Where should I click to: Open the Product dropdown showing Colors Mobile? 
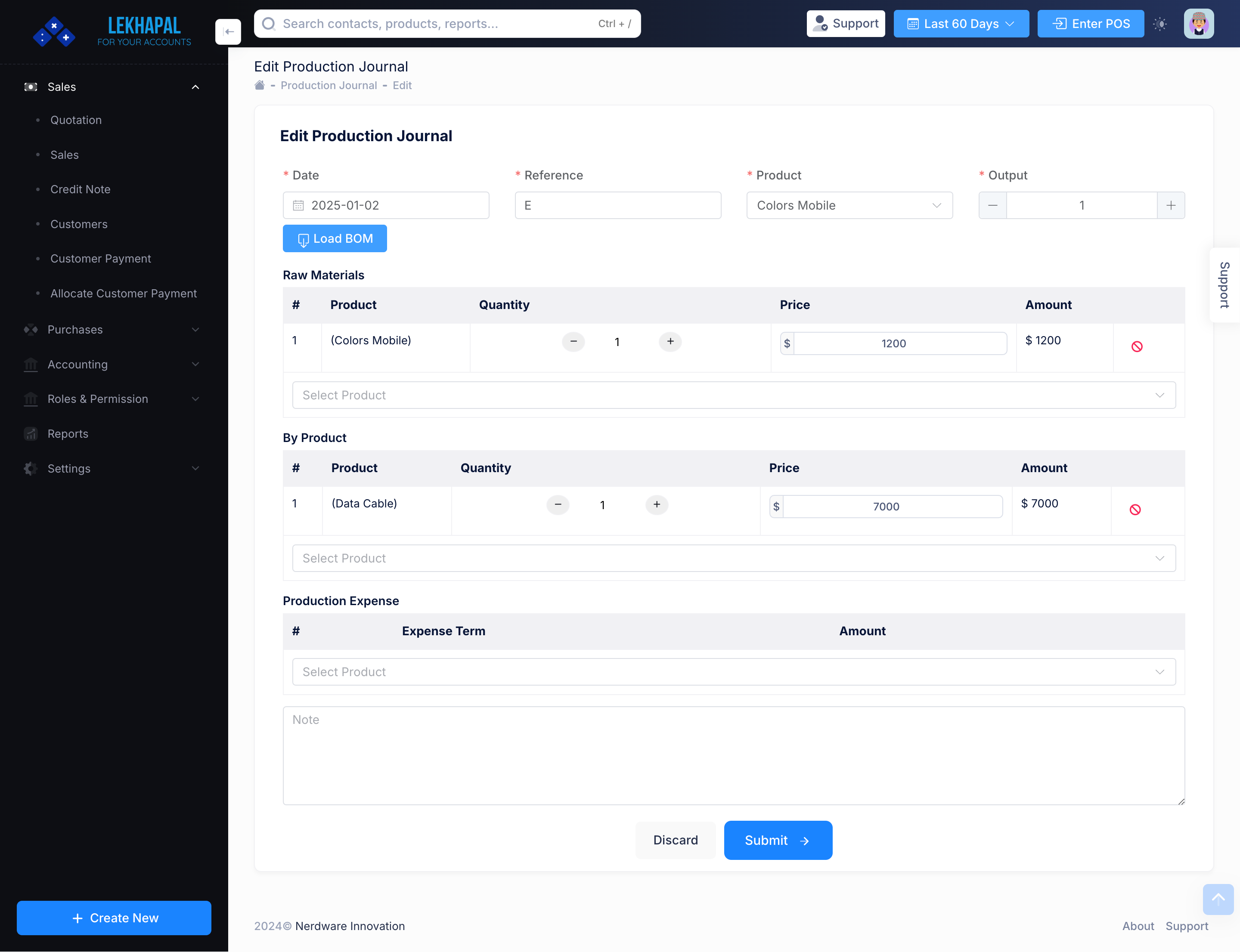[x=849, y=205]
